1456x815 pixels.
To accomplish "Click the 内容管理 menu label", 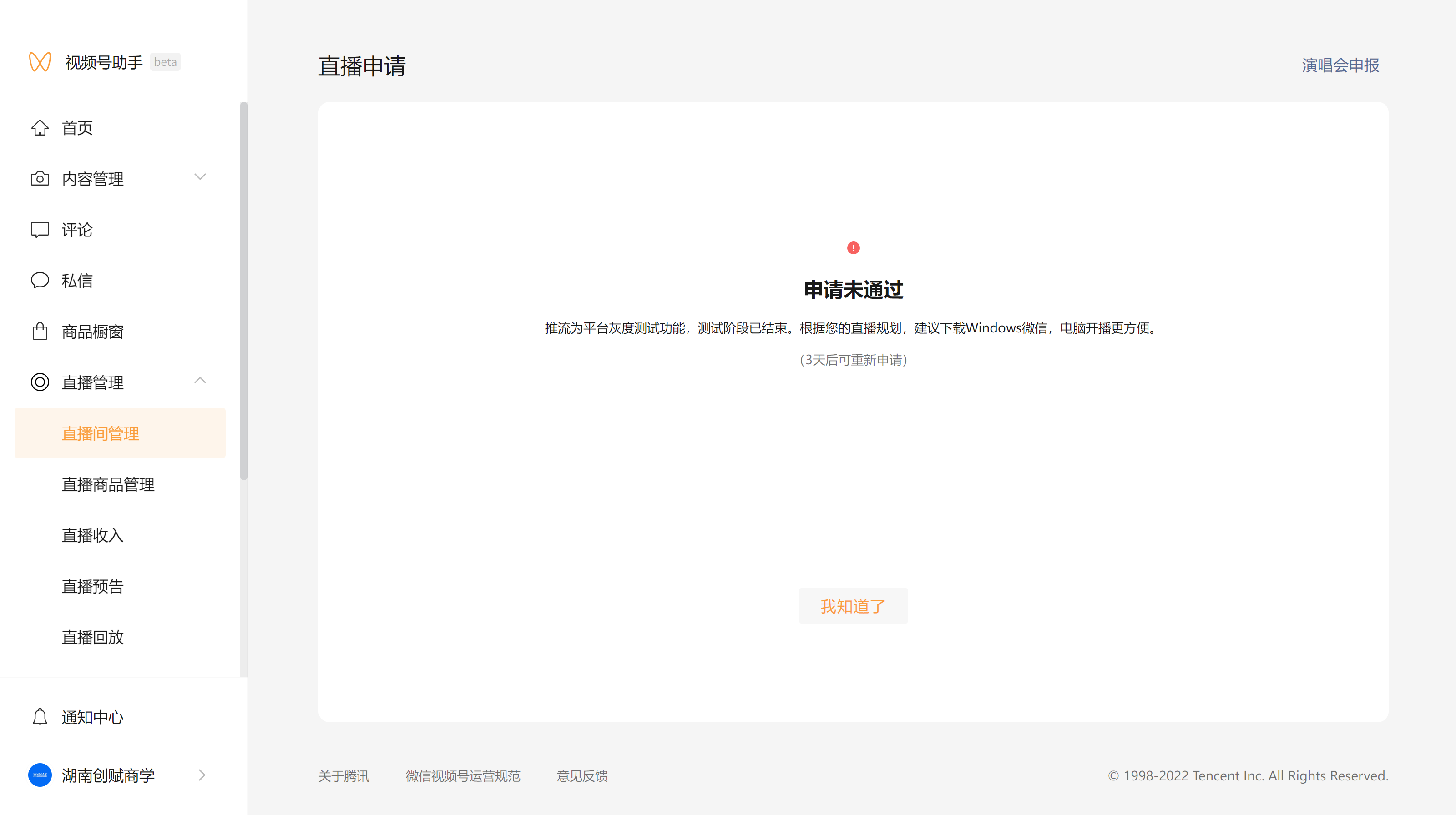I will coord(93,178).
